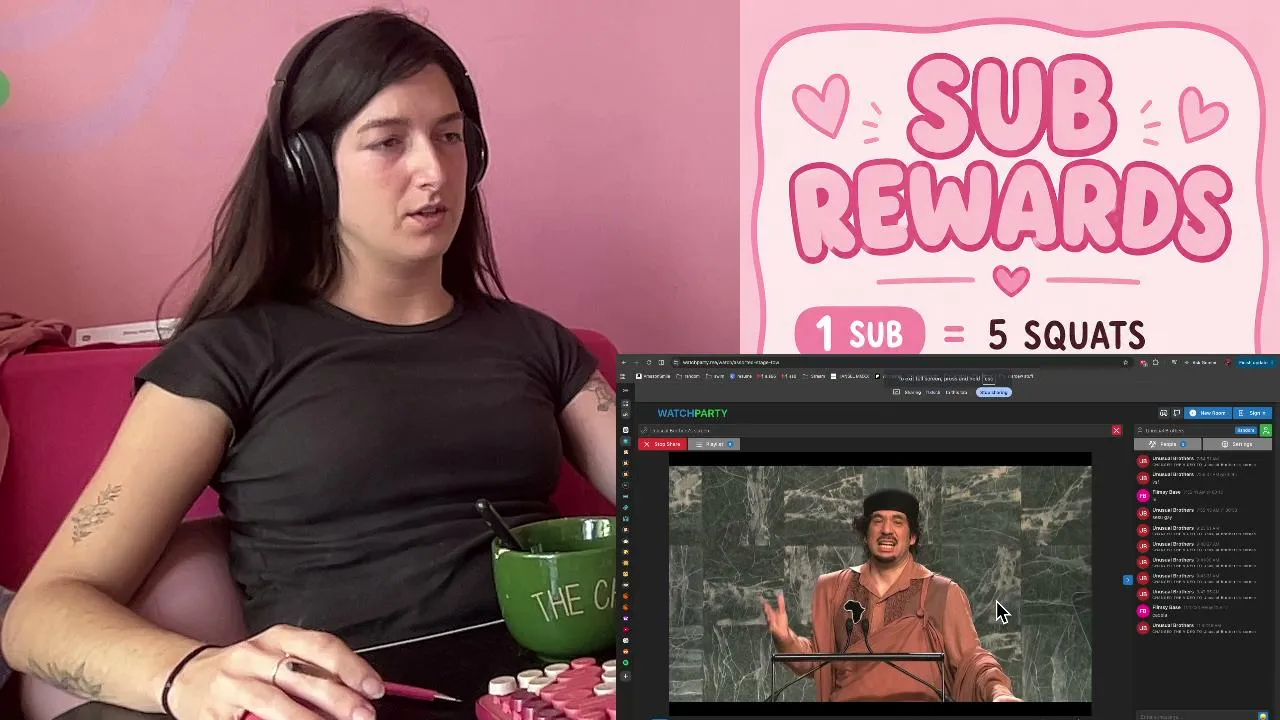This screenshot has height=720, width=1280.
Task: Click the browser back arrow
Action: (624, 362)
